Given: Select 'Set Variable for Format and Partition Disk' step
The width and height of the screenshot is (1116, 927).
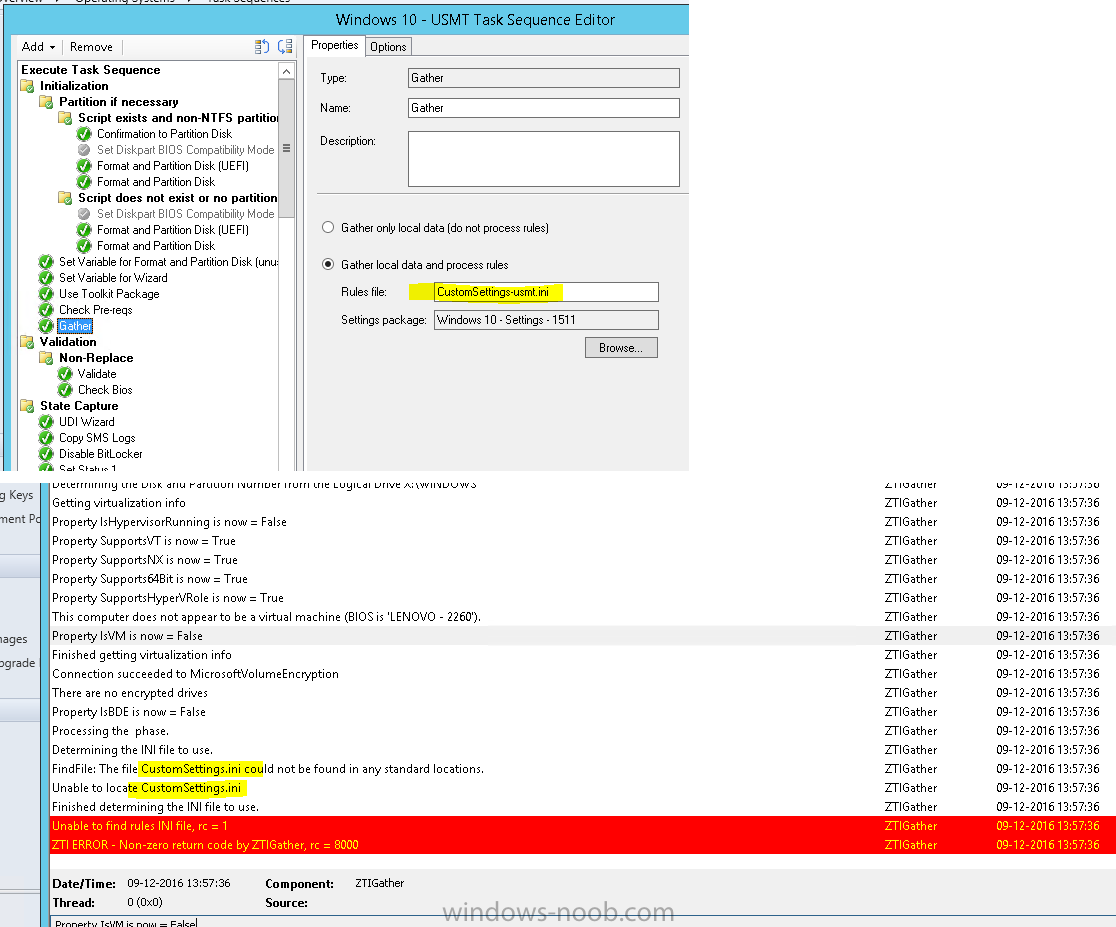Looking at the screenshot, I should coord(169,262).
